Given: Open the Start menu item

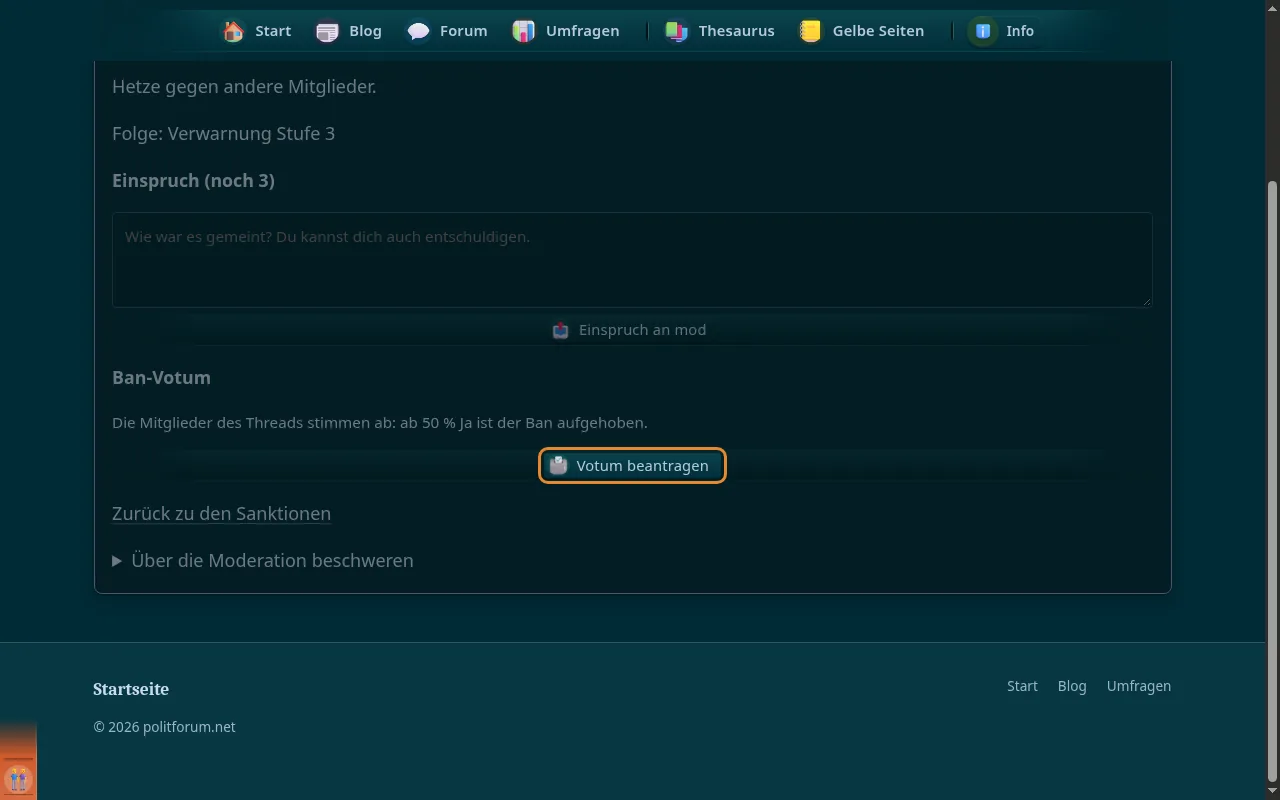Looking at the screenshot, I should point(258,31).
